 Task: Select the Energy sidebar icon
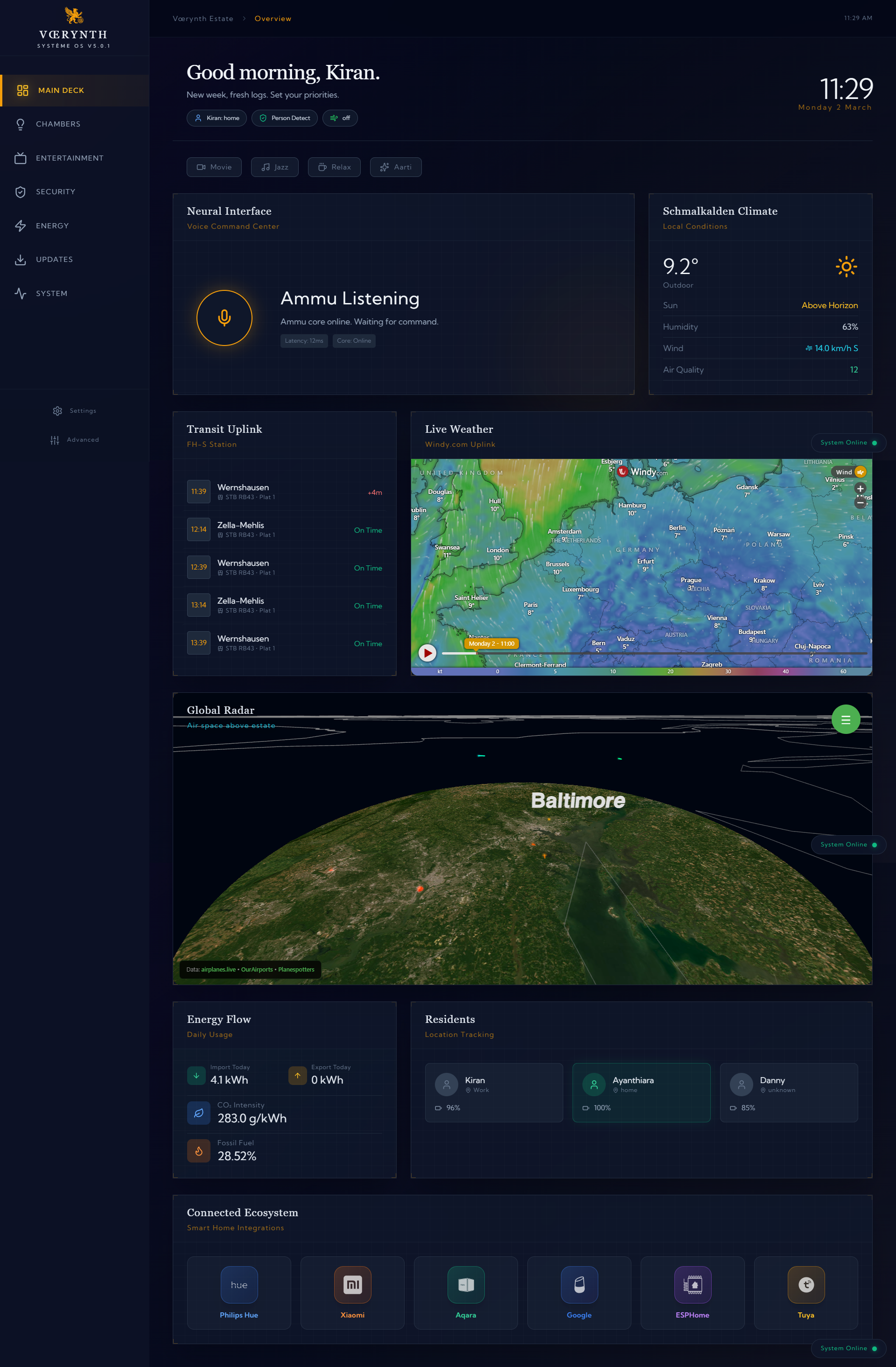[x=21, y=225]
